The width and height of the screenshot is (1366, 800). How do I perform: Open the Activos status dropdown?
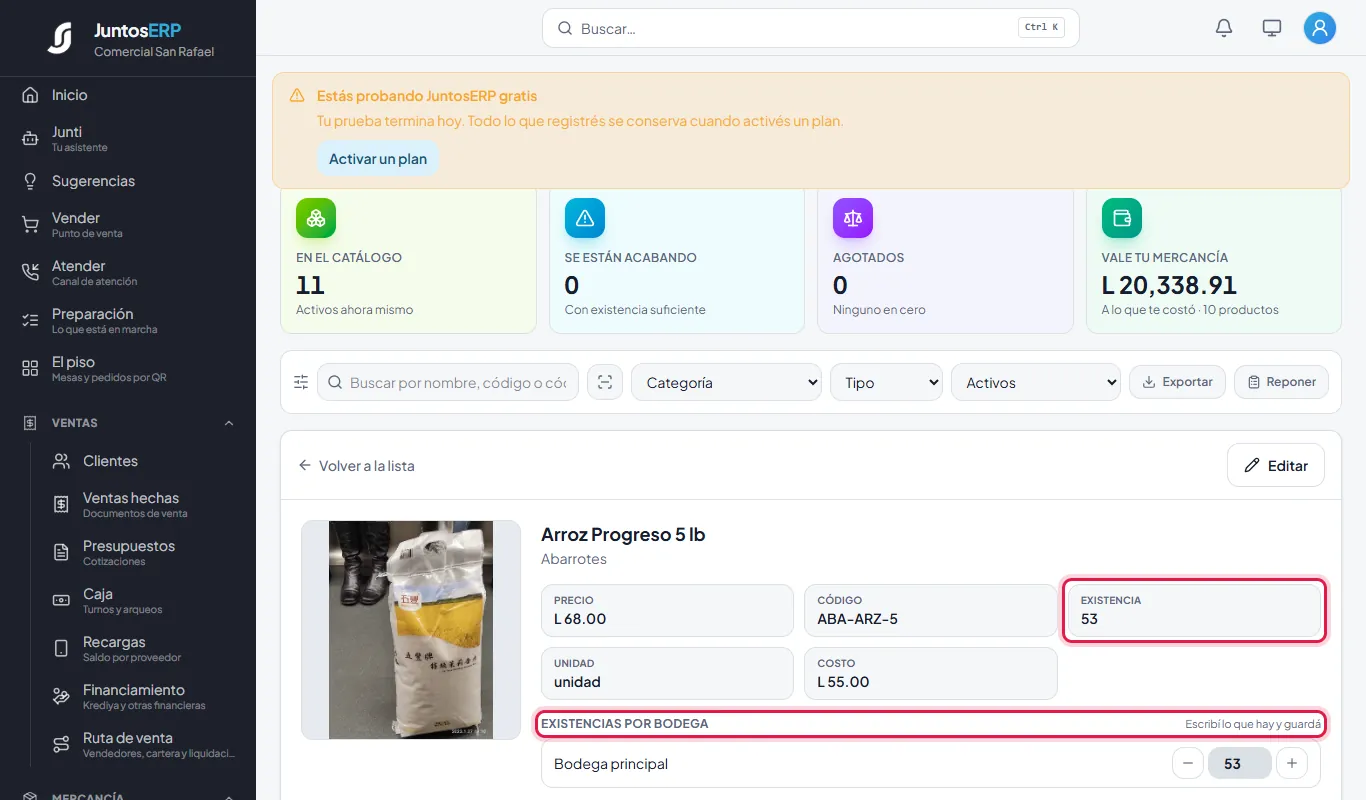click(1036, 382)
